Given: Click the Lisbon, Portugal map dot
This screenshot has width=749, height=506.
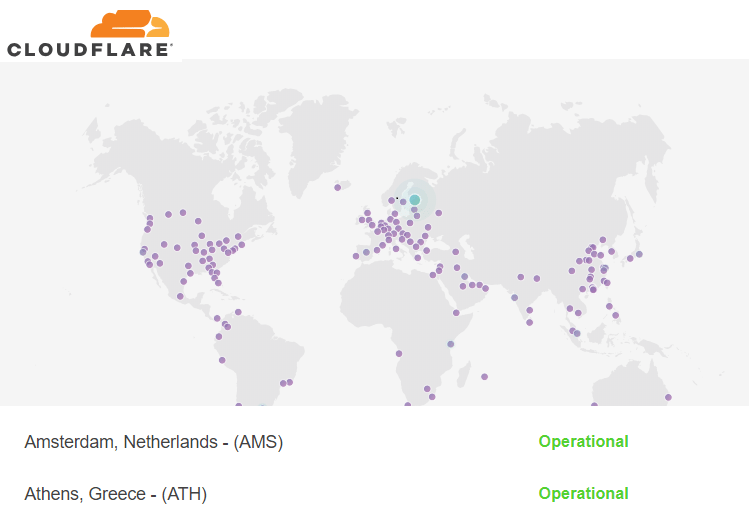Looking at the screenshot, I should click(x=356, y=256).
